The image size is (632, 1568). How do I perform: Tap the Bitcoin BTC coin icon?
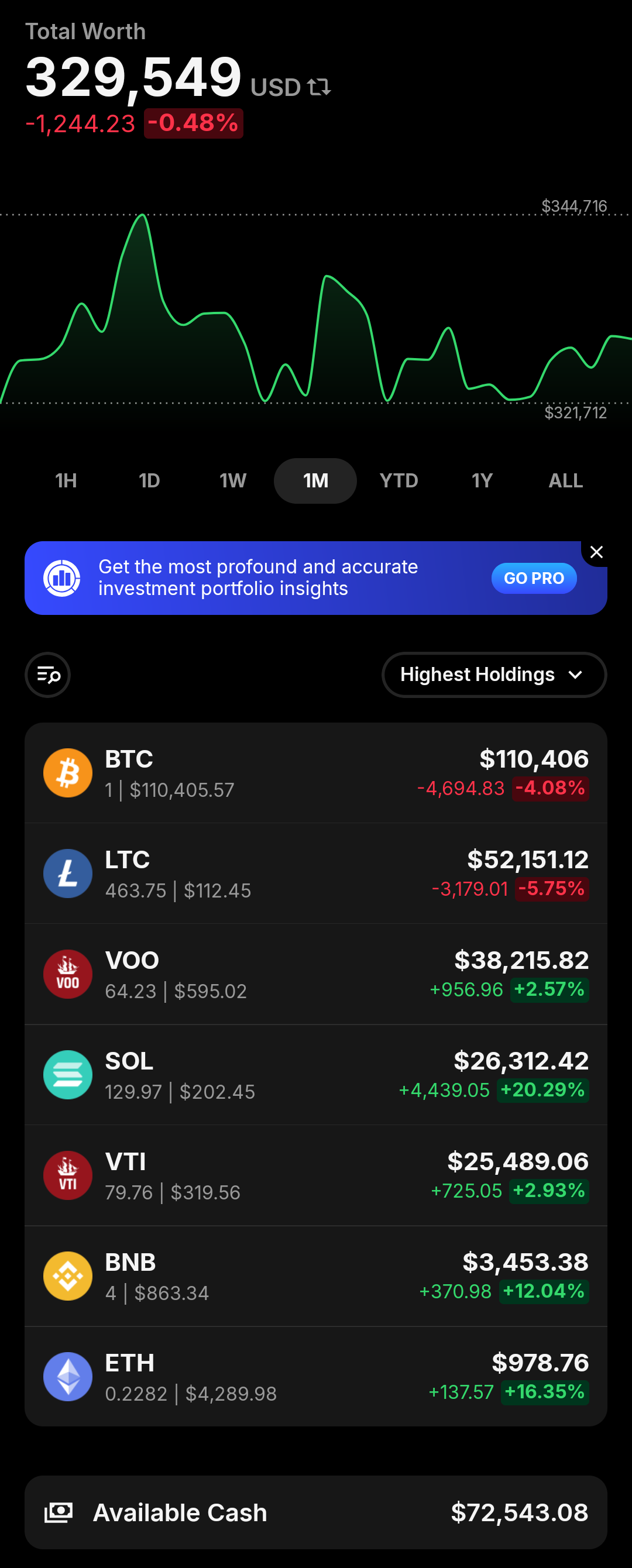pyautogui.click(x=67, y=772)
